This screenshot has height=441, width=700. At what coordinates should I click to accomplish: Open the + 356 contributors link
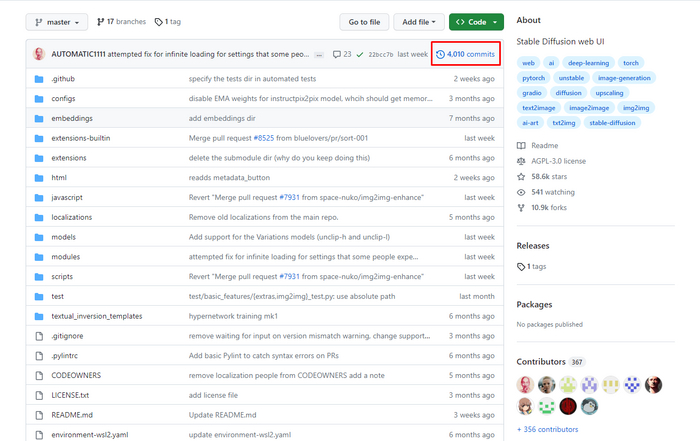click(x=547, y=429)
